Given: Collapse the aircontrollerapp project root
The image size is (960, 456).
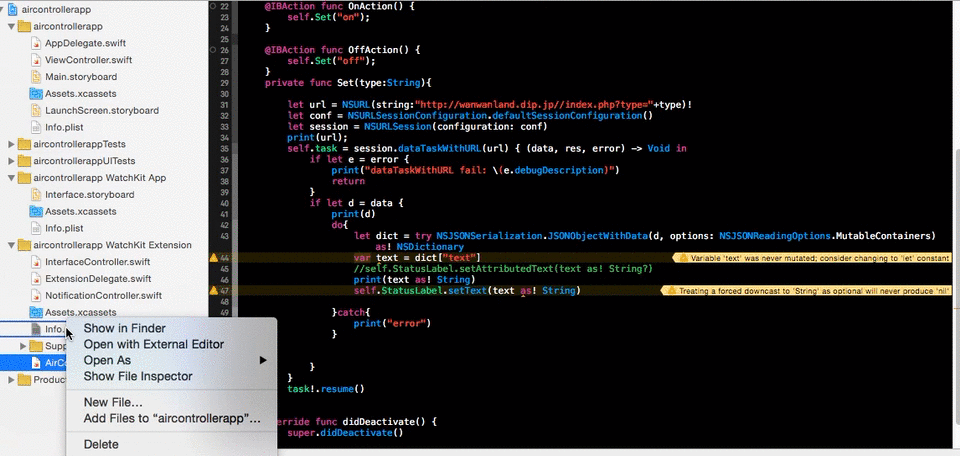Looking at the screenshot, I should click(2, 10).
